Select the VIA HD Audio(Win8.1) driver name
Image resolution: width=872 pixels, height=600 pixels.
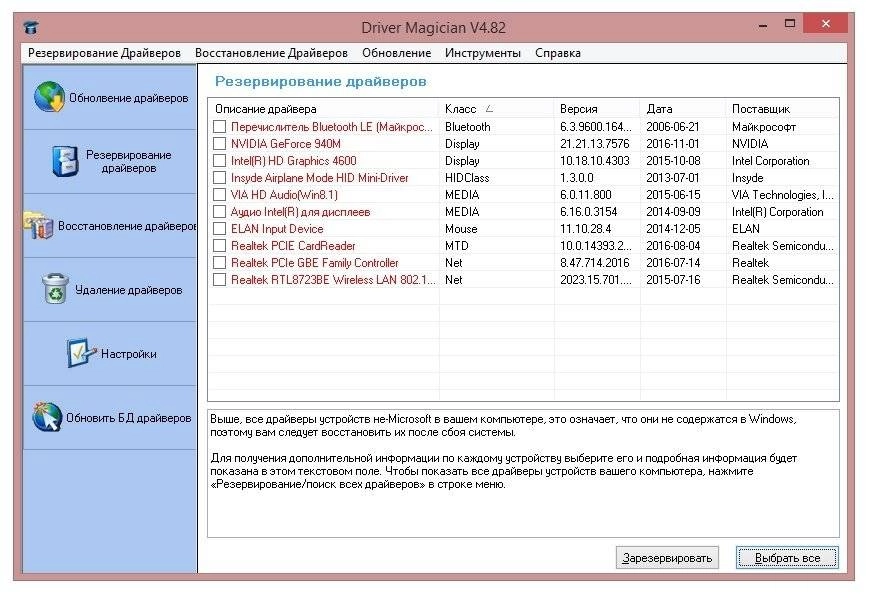[284, 195]
